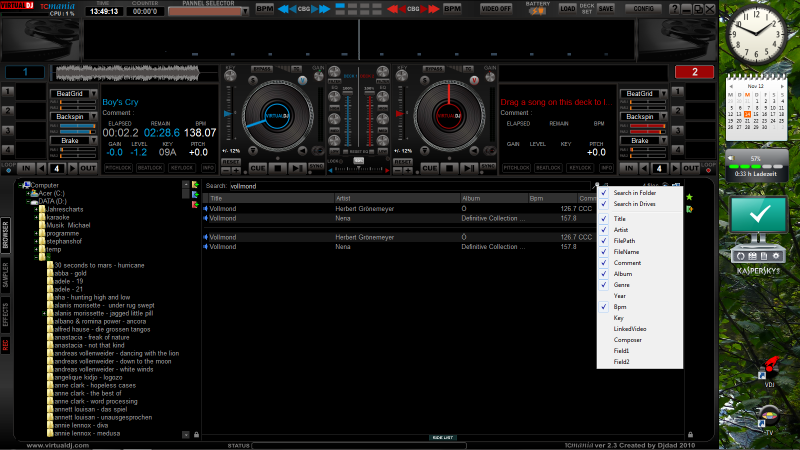Click the VIDEO OFF button

(496, 9)
